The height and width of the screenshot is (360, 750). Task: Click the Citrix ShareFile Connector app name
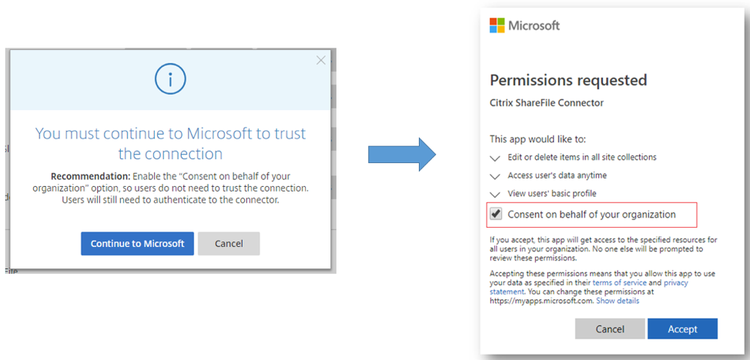click(547, 103)
